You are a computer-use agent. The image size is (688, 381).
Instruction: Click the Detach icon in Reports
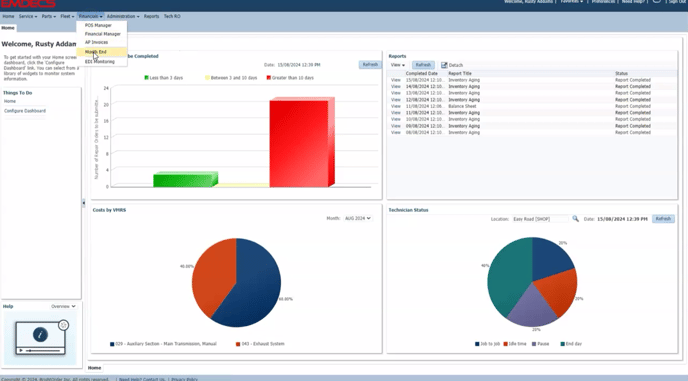click(x=444, y=65)
